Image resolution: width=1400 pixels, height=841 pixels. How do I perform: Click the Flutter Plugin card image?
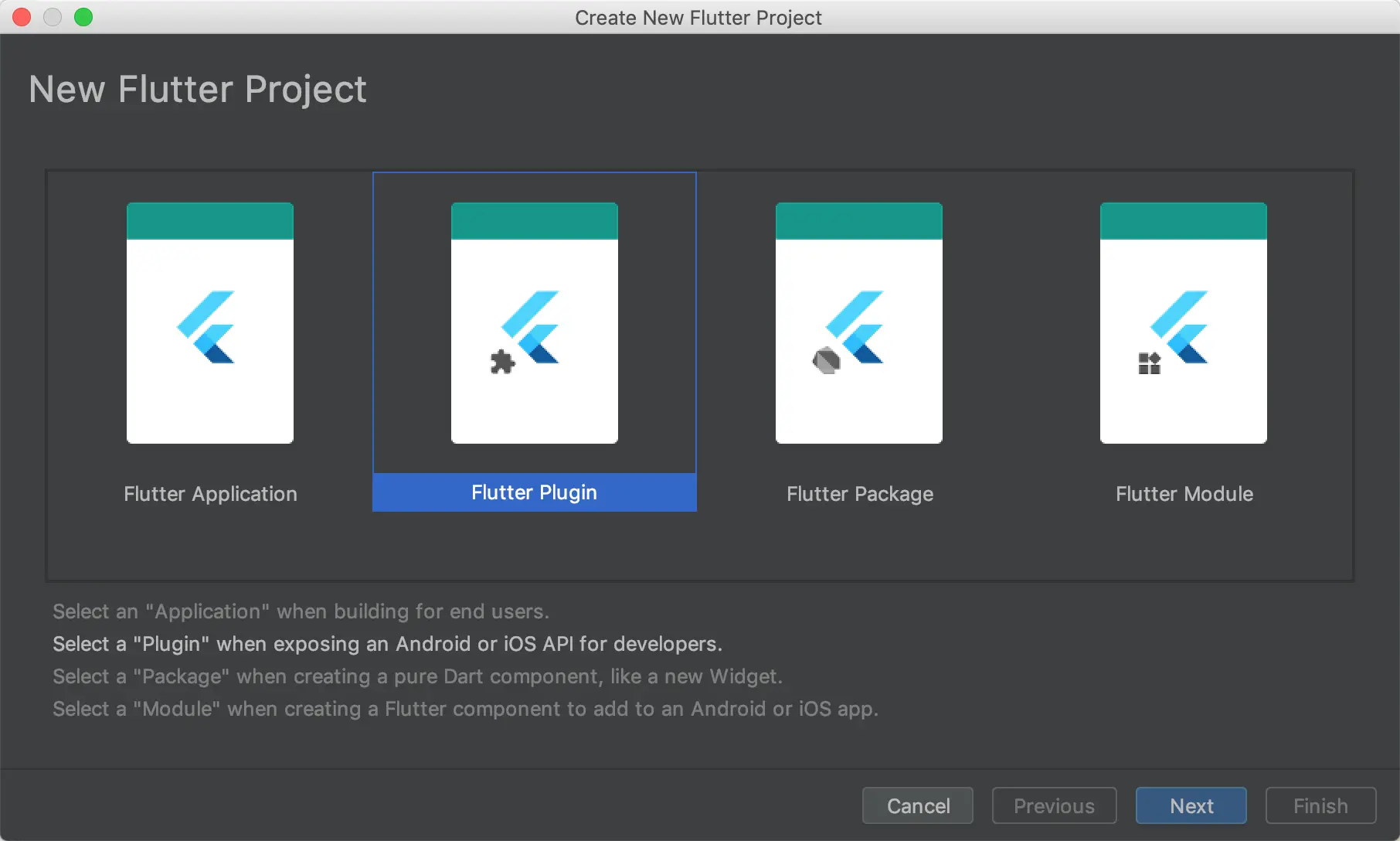pos(534,322)
